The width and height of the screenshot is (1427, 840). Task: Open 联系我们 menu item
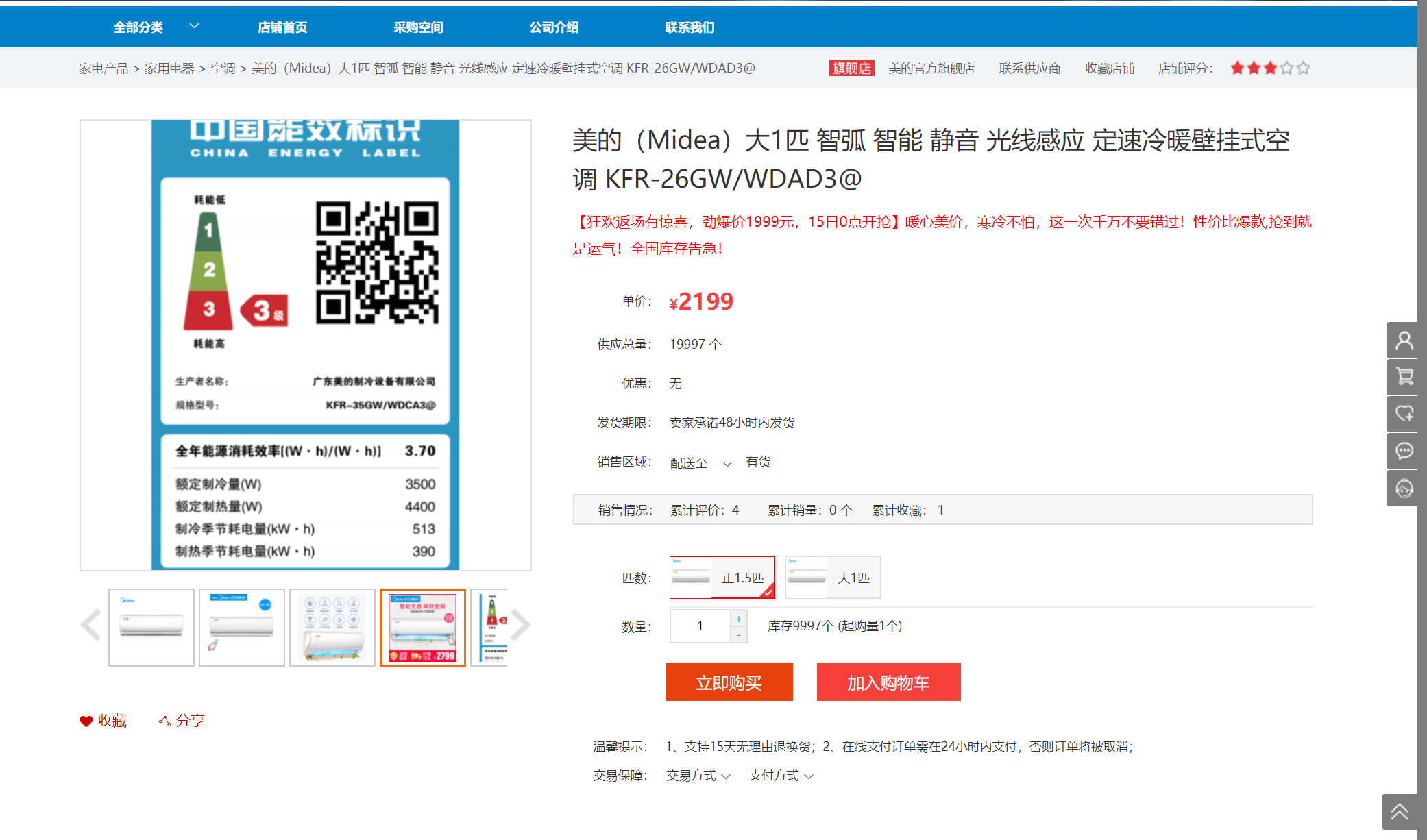690,27
